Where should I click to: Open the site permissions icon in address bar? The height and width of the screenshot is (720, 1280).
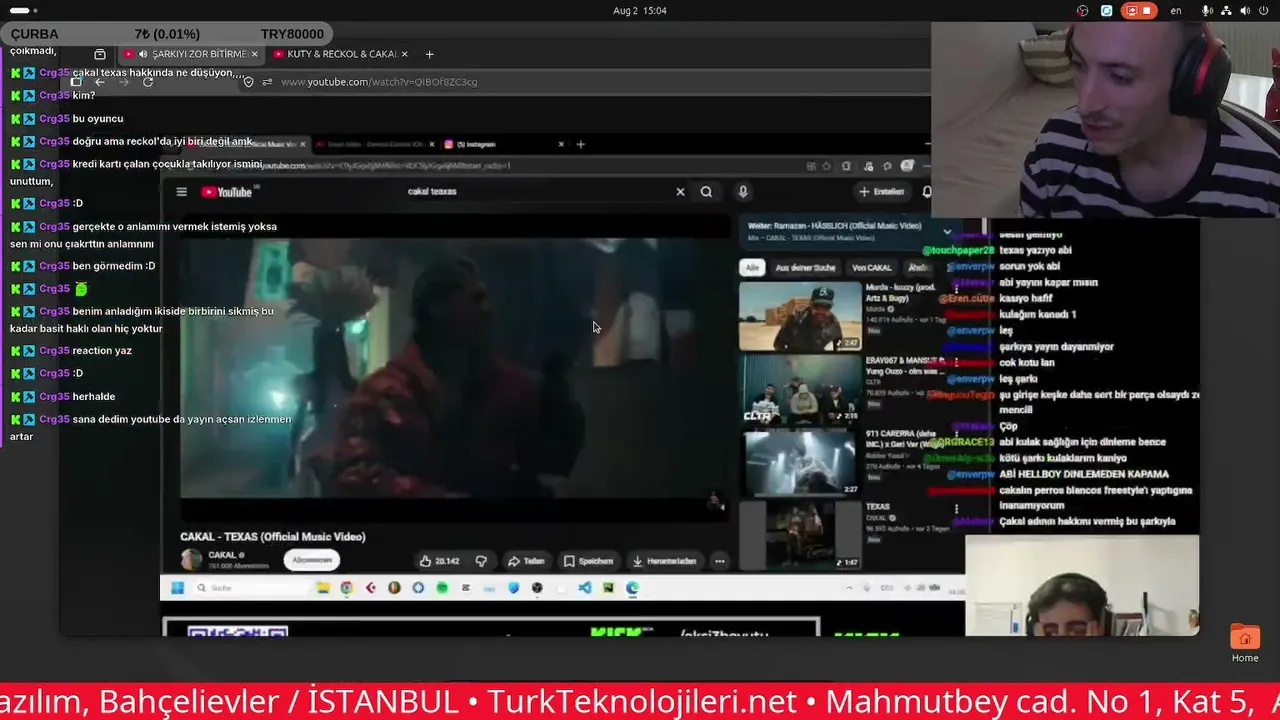click(267, 82)
